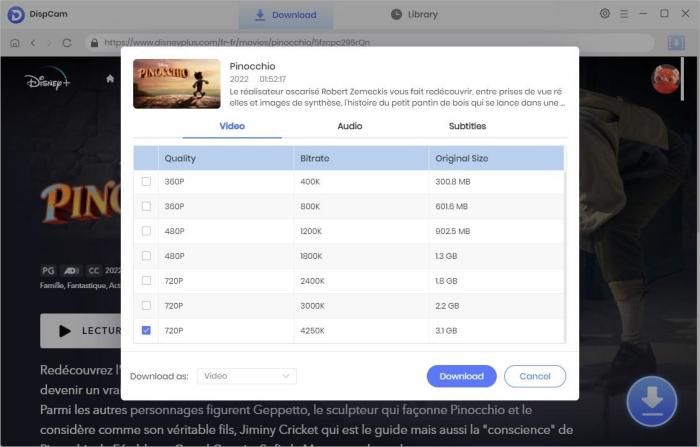The width and height of the screenshot is (700, 447).
Task: Reload the page with refresh icon
Action: click(x=67, y=43)
